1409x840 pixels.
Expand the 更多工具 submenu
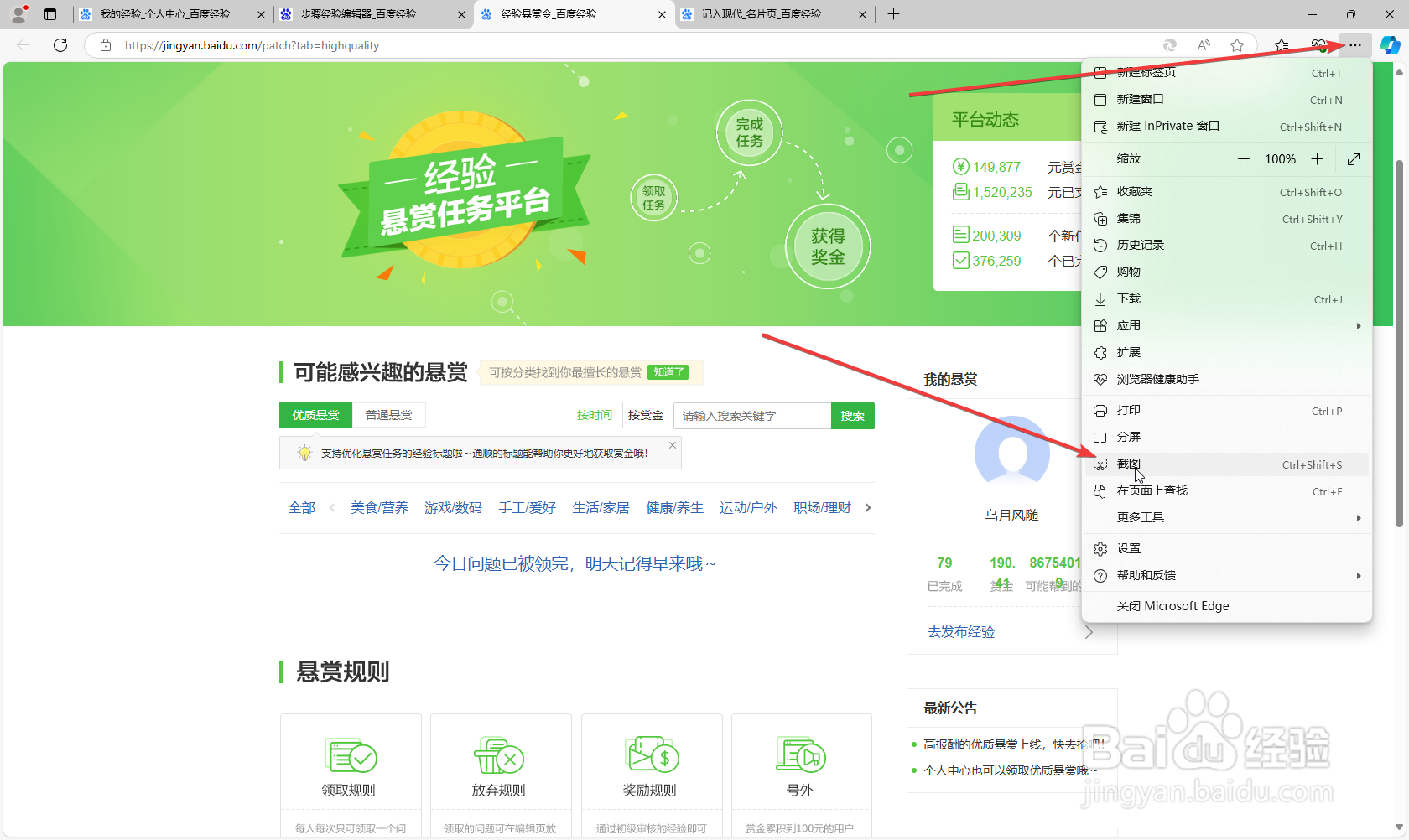(x=1227, y=518)
